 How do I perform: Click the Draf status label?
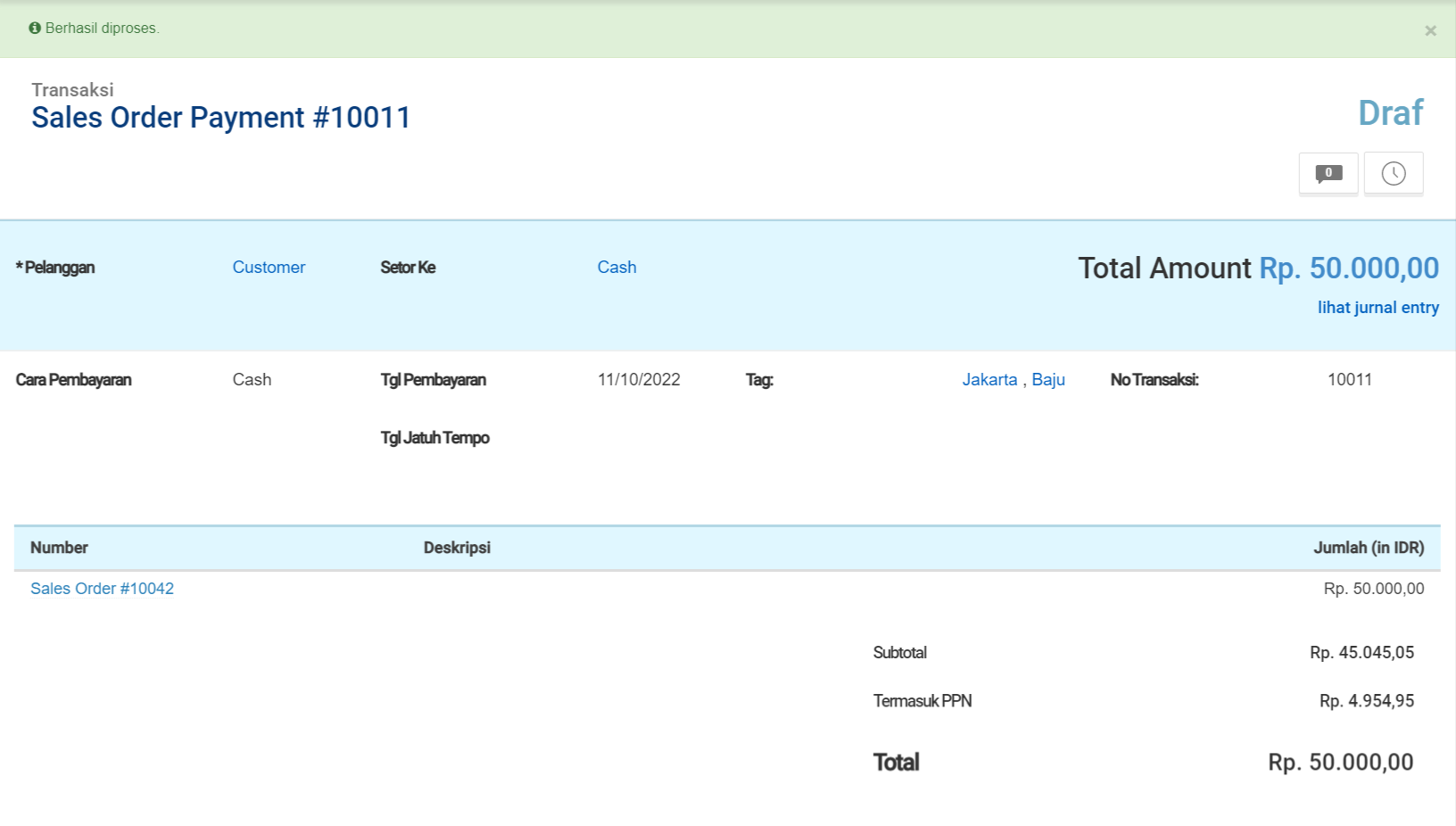point(1390,113)
